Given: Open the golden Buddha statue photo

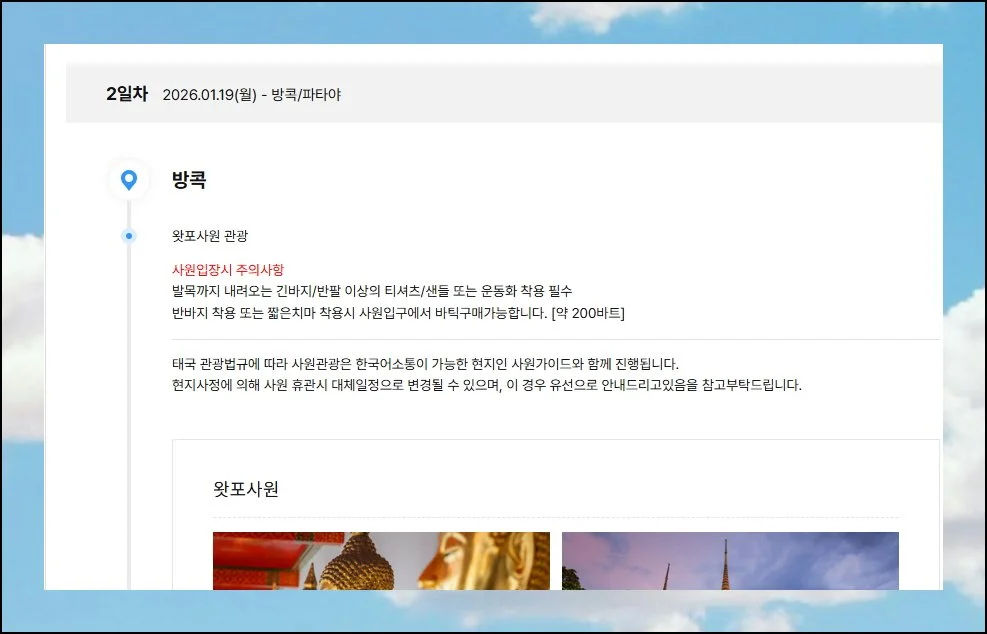Looking at the screenshot, I should (x=381, y=560).
